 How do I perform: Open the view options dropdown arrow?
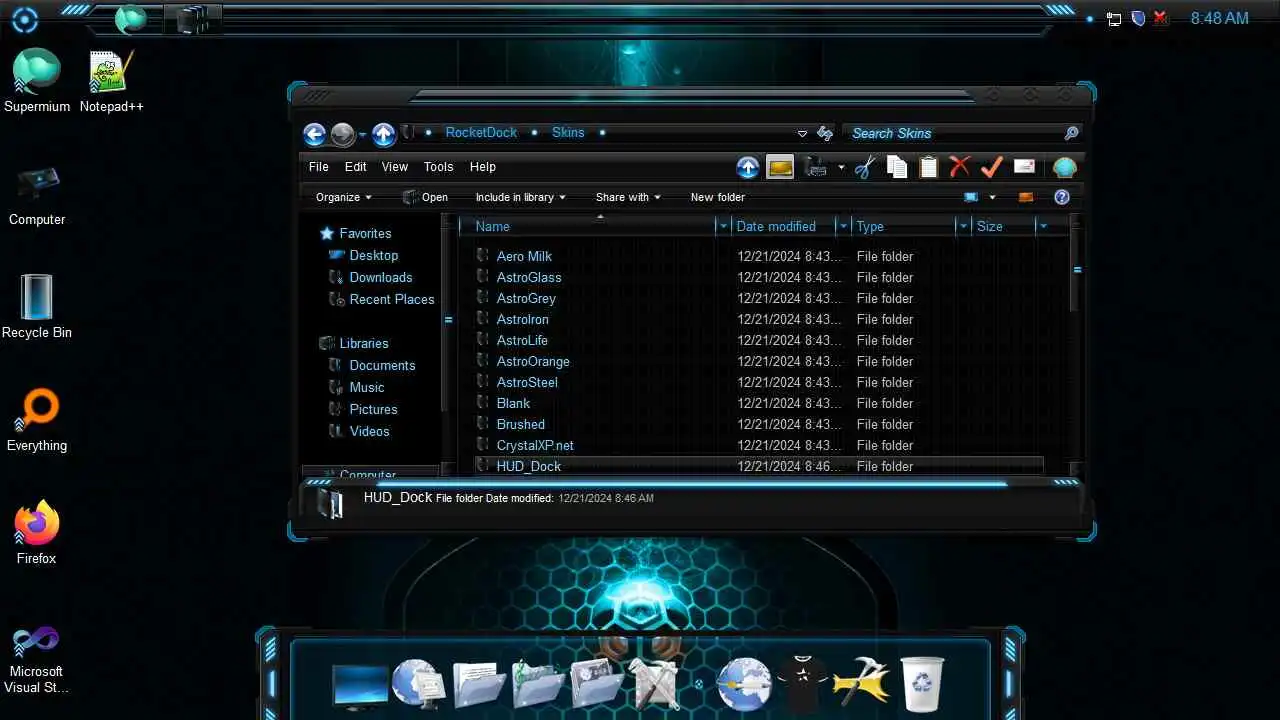[993, 197]
